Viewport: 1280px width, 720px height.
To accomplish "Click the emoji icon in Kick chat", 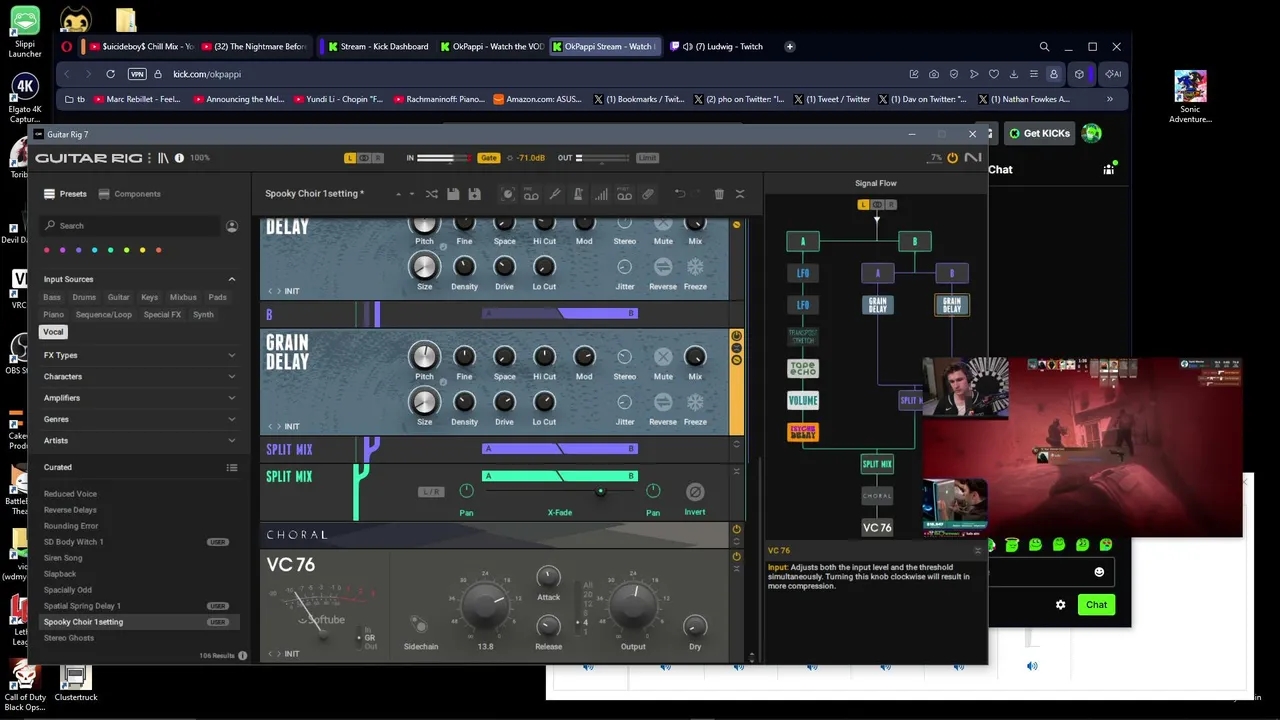I will click(1099, 572).
